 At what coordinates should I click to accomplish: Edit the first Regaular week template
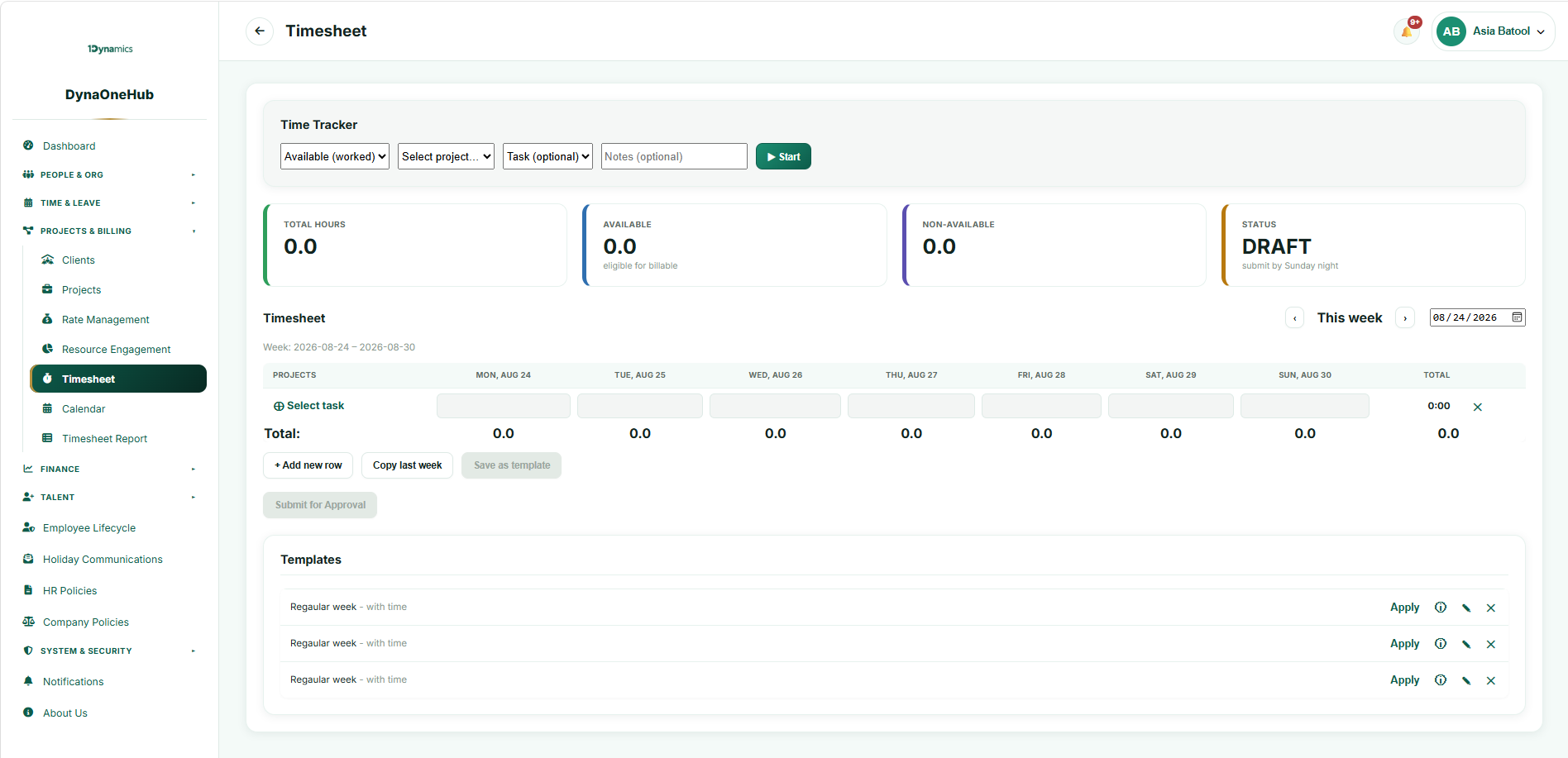[1466, 608]
